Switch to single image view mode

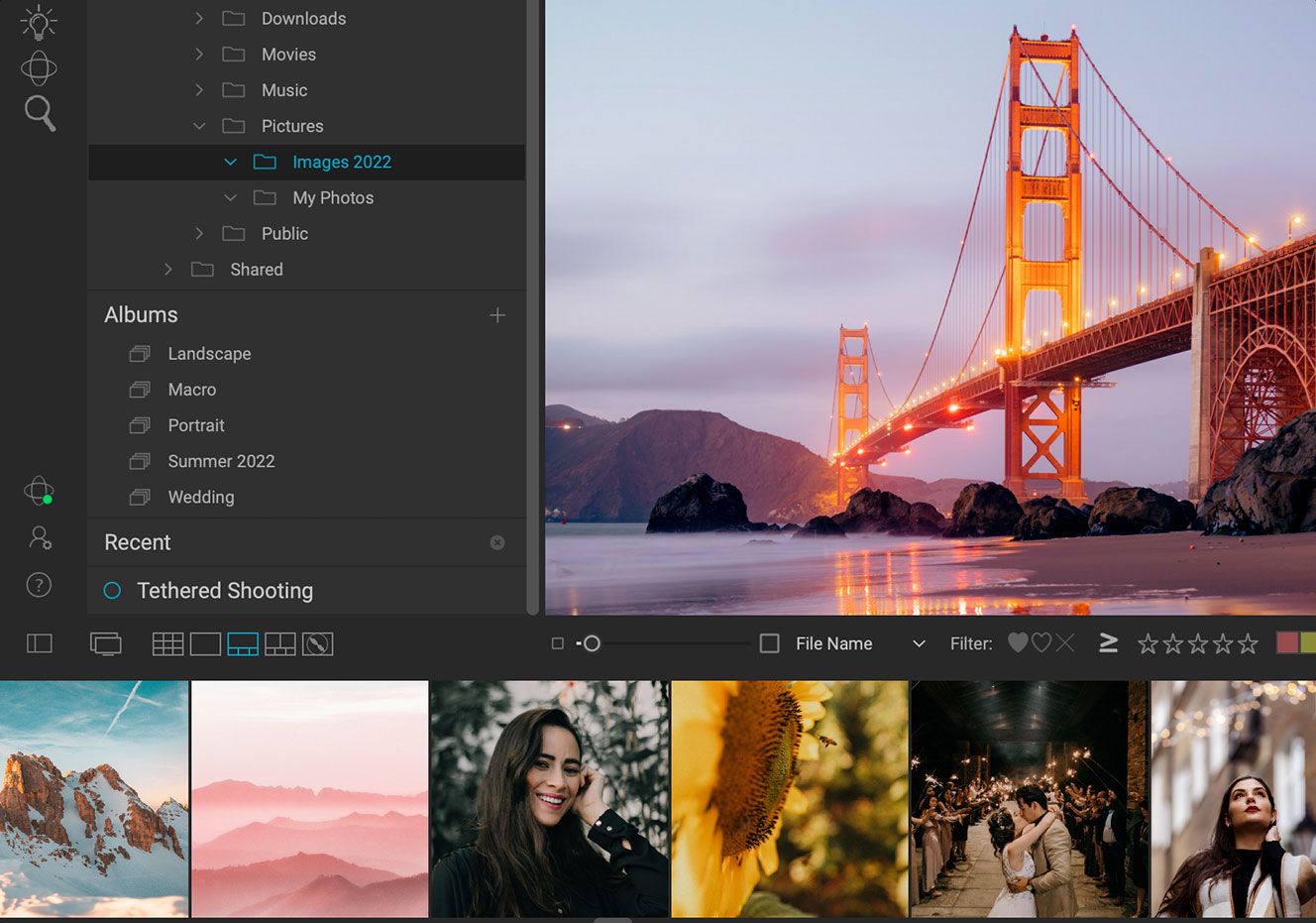point(205,643)
